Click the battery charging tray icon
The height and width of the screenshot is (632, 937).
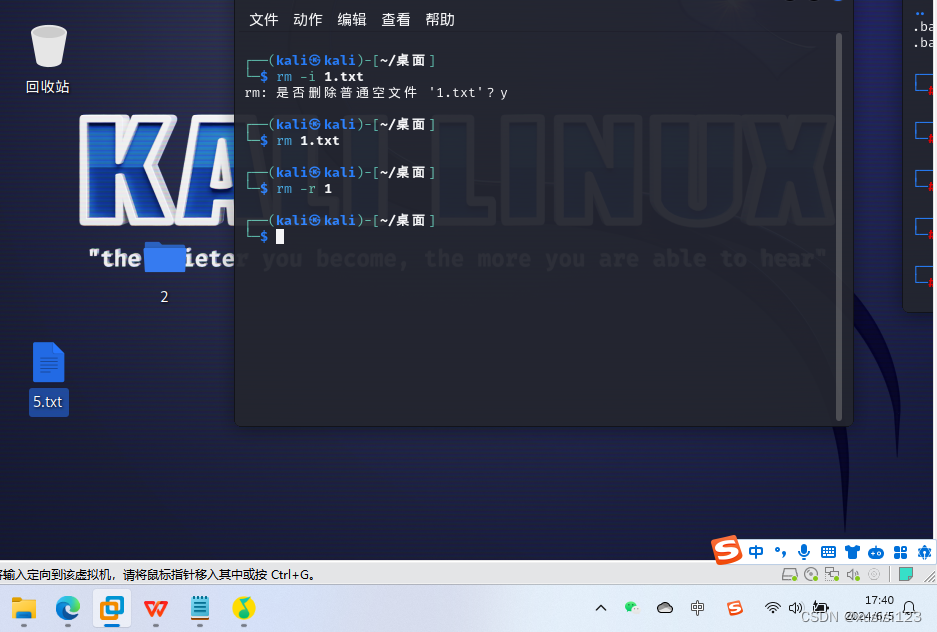point(820,608)
